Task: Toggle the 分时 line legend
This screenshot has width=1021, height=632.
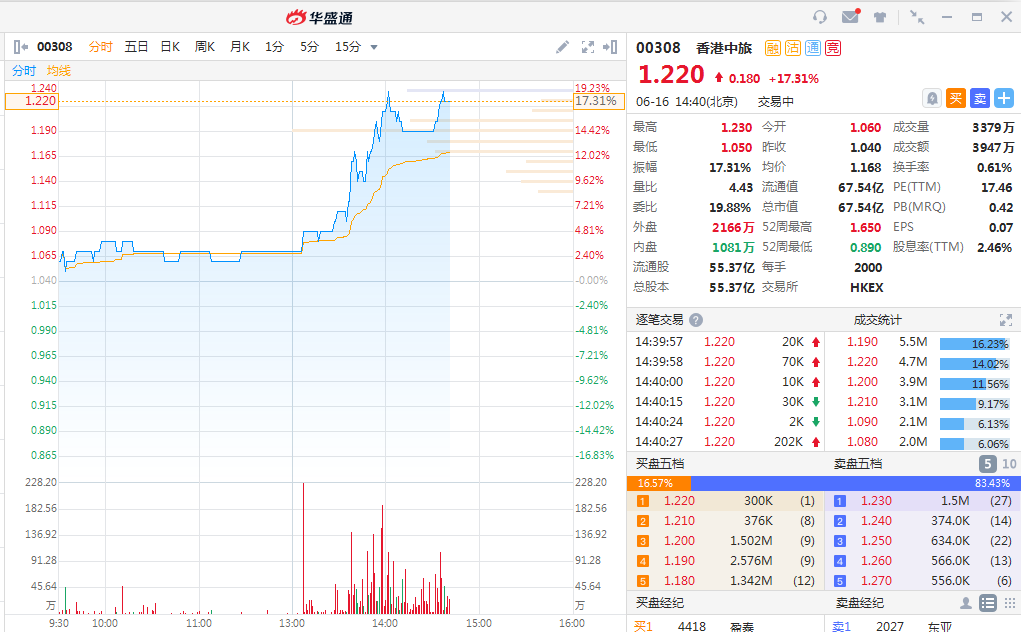Action: 23,71
